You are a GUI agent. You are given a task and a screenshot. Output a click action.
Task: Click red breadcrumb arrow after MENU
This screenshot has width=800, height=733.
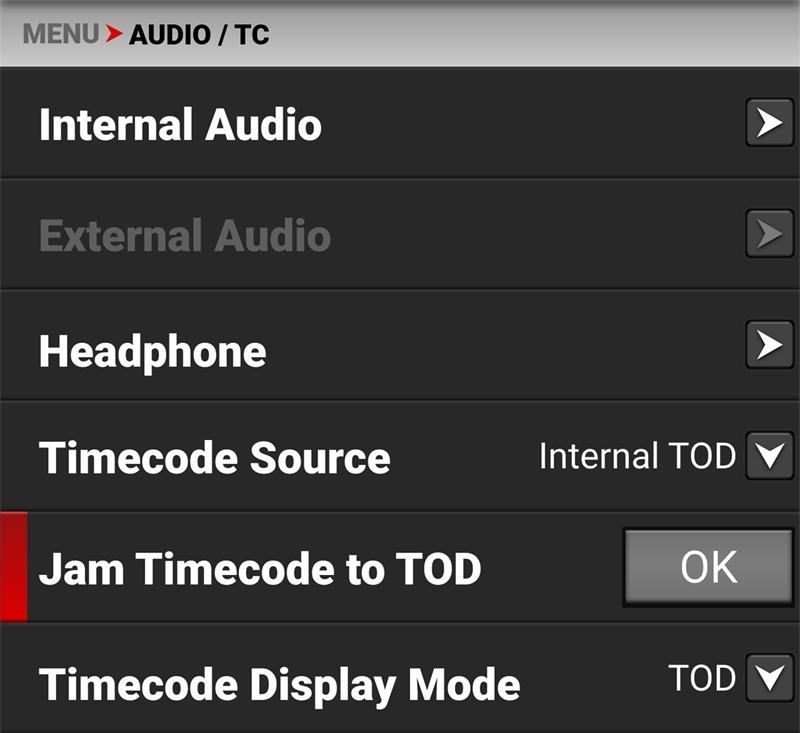(x=114, y=34)
